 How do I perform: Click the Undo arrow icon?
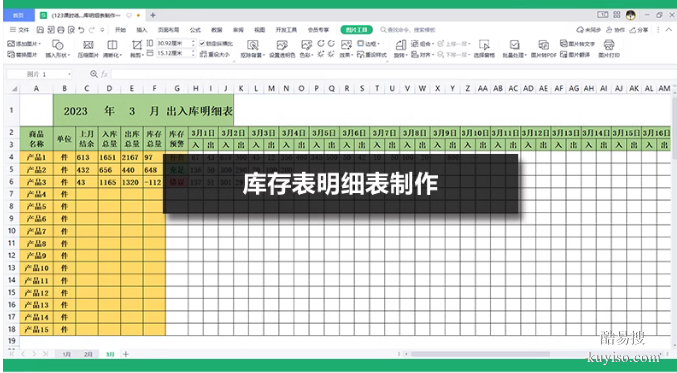coord(81,30)
